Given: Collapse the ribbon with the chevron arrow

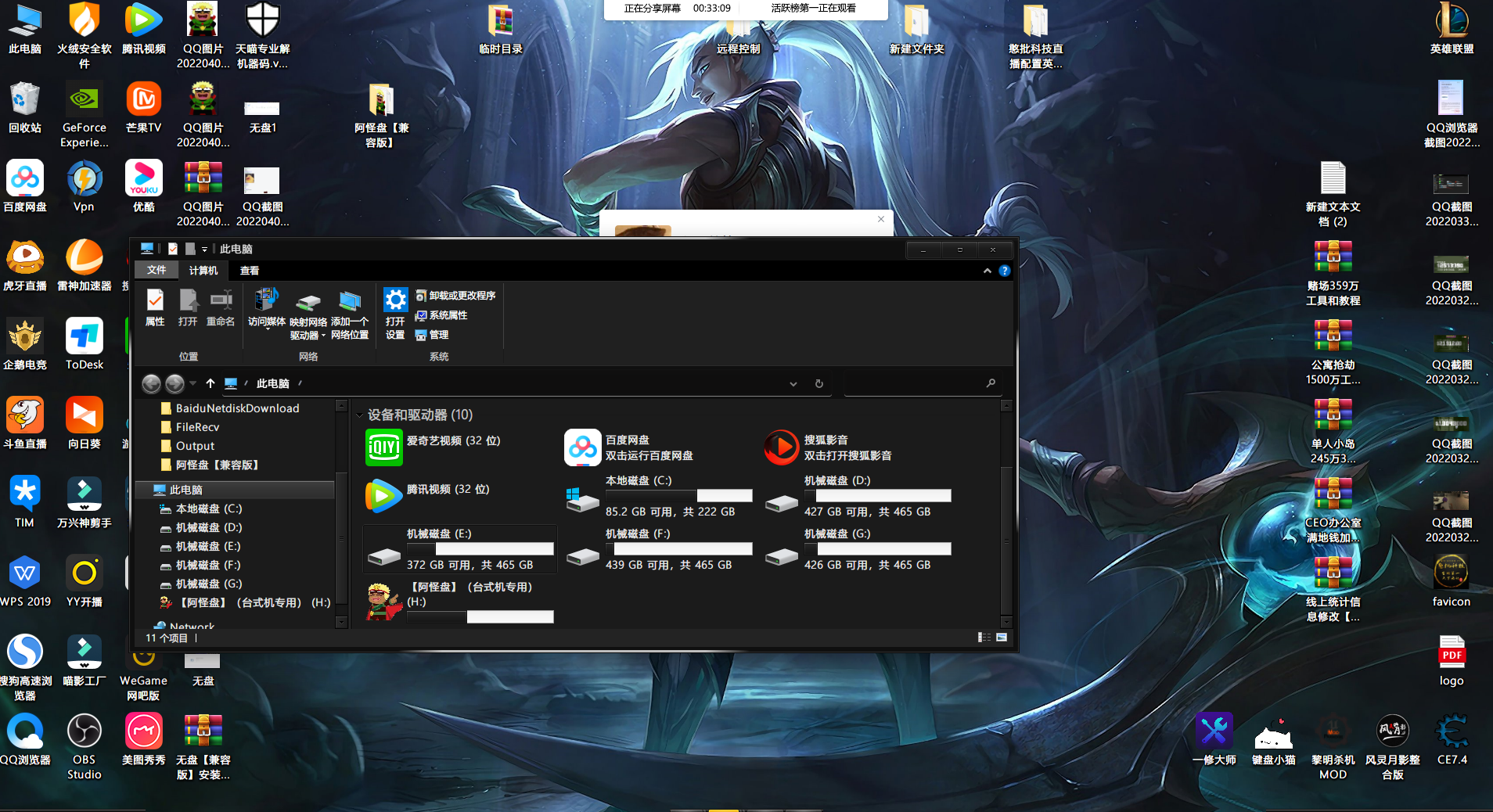Looking at the screenshot, I should pyautogui.click(x=988, y=271).
